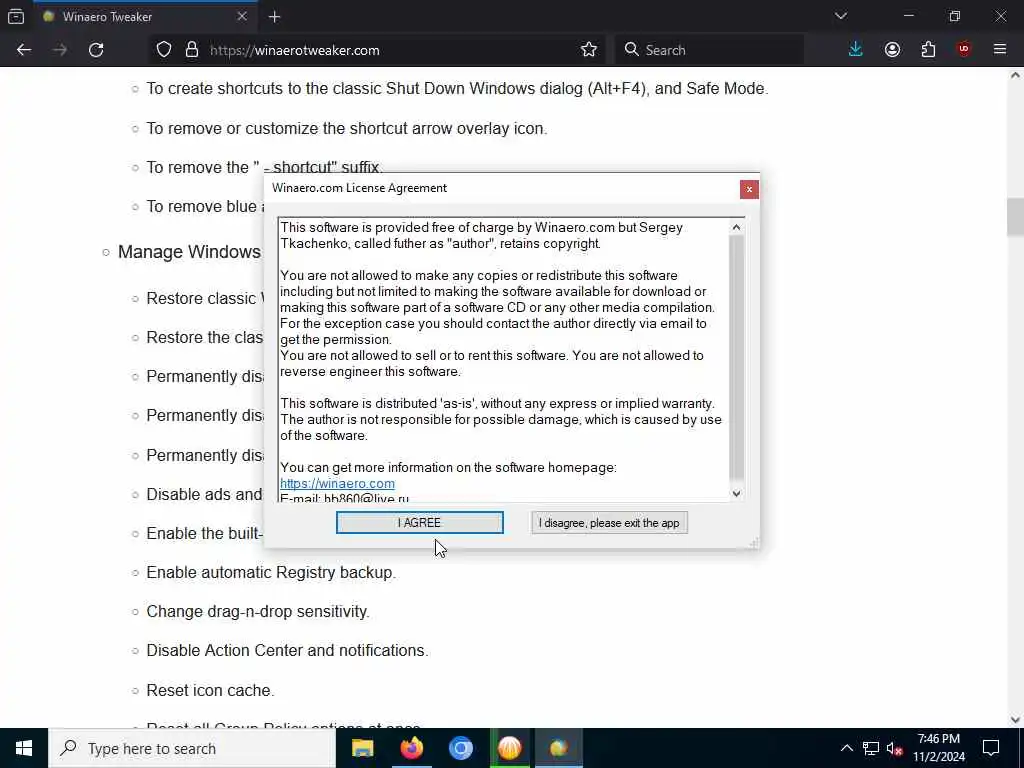Click the I AGREE button
The image size is (1024, 768).
click(x=419, y=522)
